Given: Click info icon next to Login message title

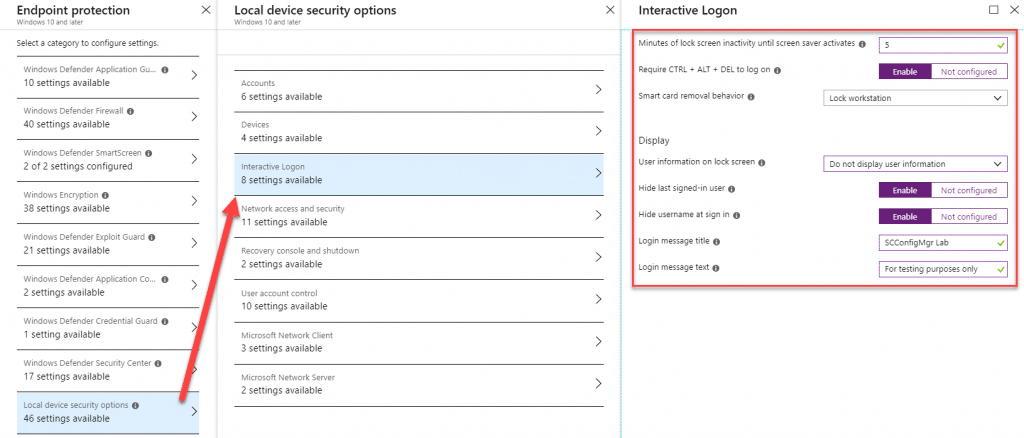Looking at the screenshot, I should coord(716,242).
